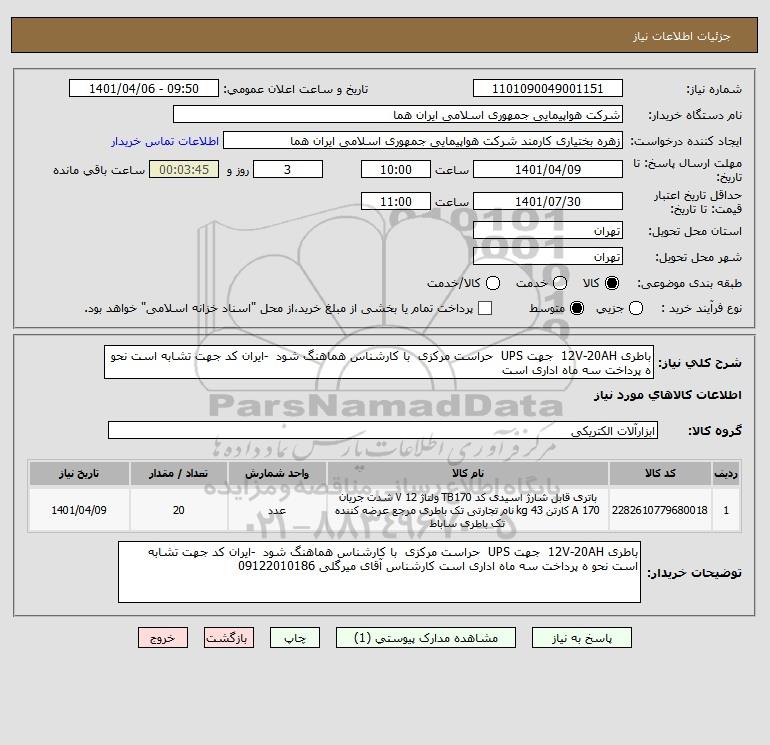
Task: Click the delivery city field تهران
Action: click(548, 256)
